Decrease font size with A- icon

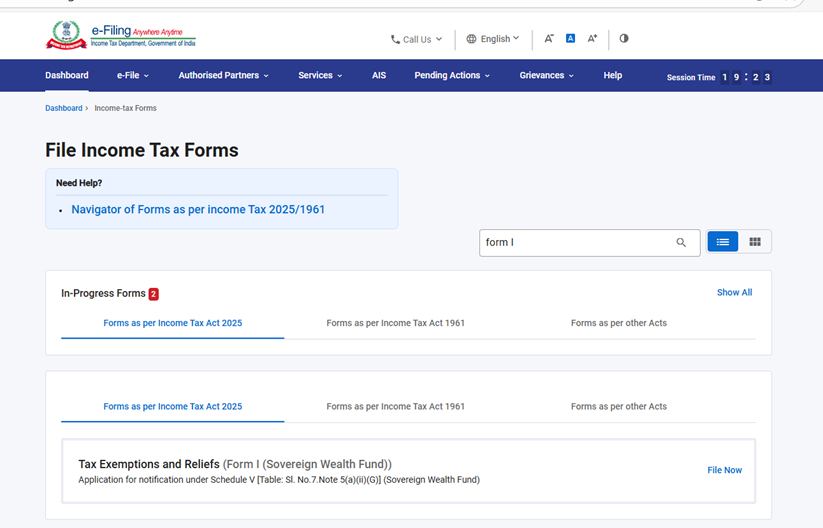click(549, 39)
